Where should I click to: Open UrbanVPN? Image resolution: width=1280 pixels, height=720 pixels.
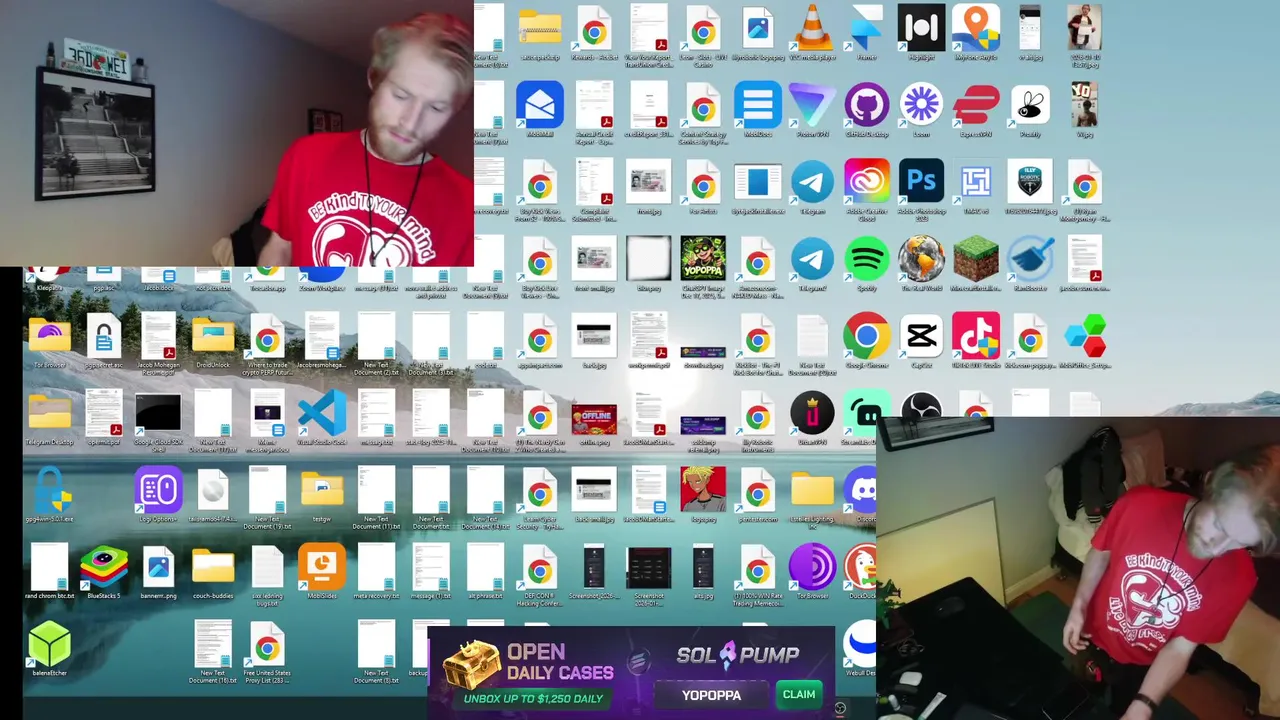coord(812,414)
